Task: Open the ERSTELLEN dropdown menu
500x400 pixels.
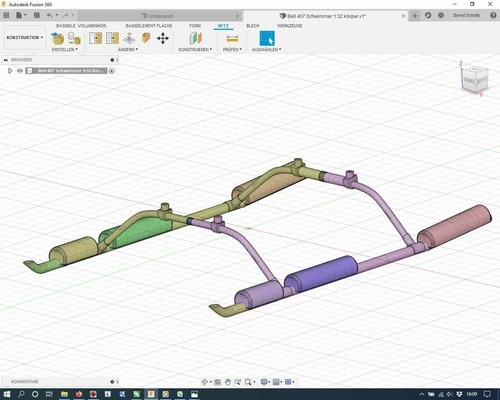Action: [x=65, y=49]
